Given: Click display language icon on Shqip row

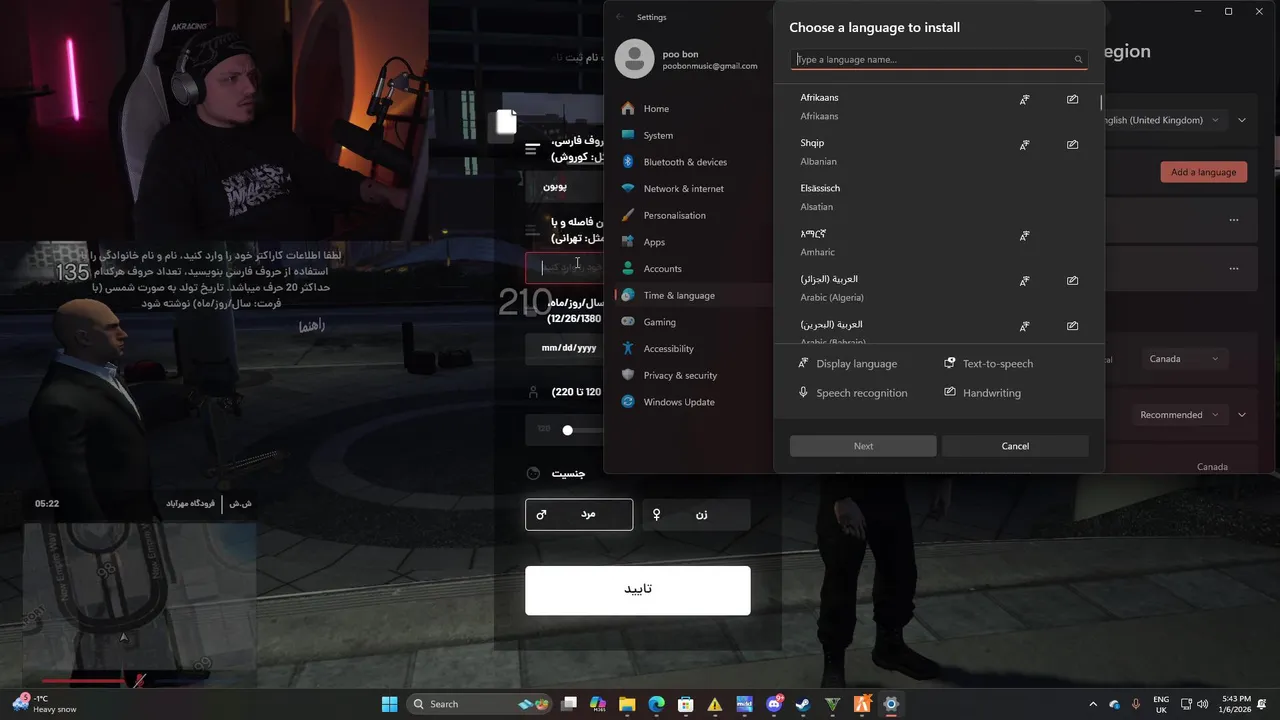Looking at the screenshot, I should coord(1024,145).
